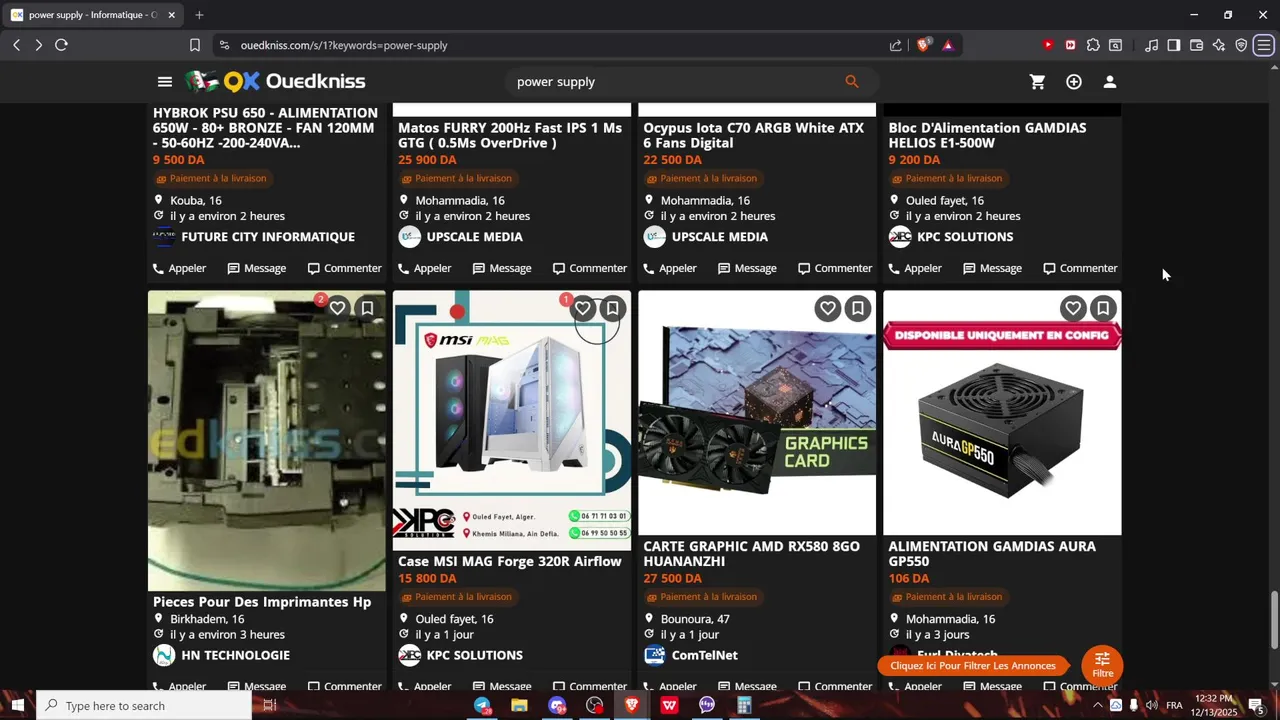Bookmark the GAMDIAS AURA GP550 listing
The image size is (1280, 720).
tap(1102, 308)
